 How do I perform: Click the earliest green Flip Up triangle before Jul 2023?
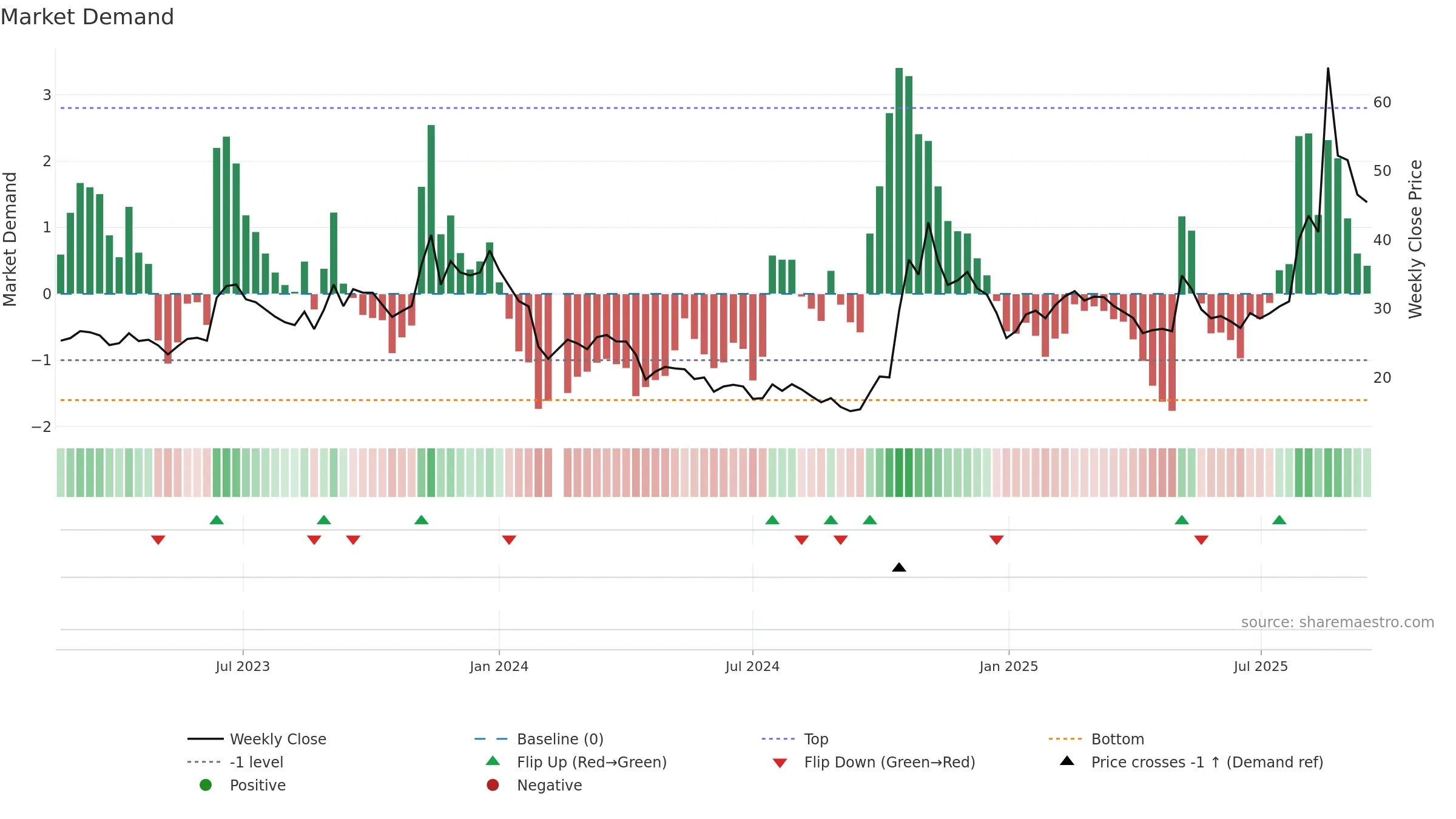point(217,520)
